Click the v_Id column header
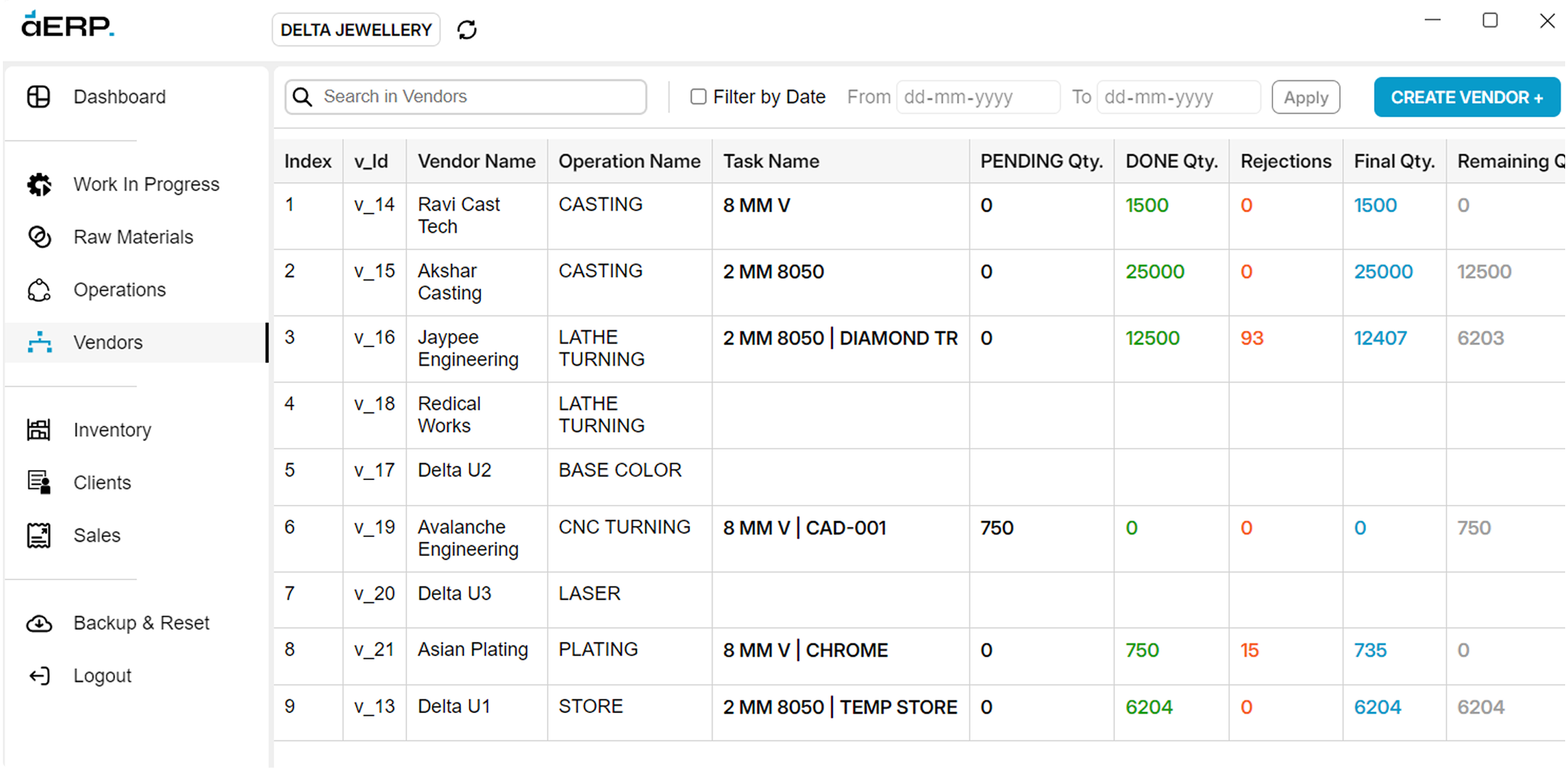This screenshot has width=1568, height=779. tap(374, 161)
